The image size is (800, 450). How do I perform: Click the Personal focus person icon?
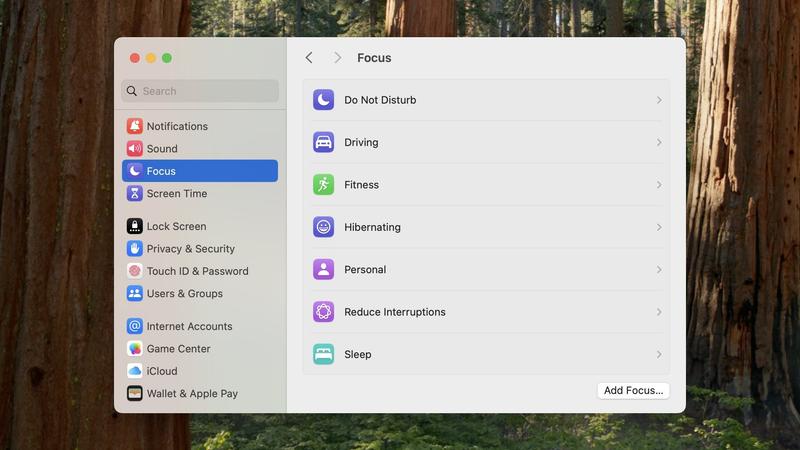(x=323, y=269)
